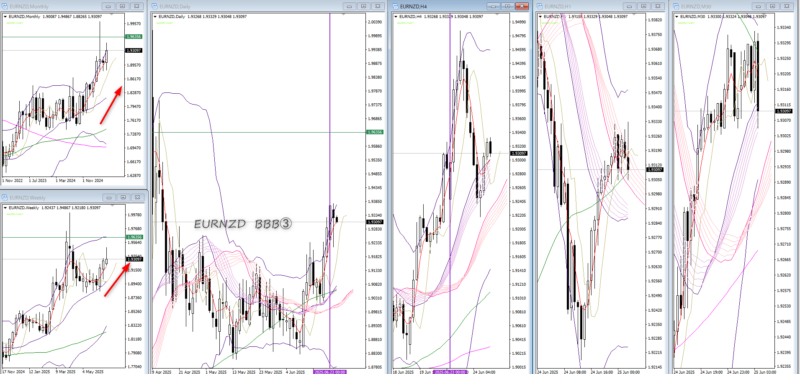
Task: Open the EURNZD,Daily window icon menu
Action: point(154,6)
